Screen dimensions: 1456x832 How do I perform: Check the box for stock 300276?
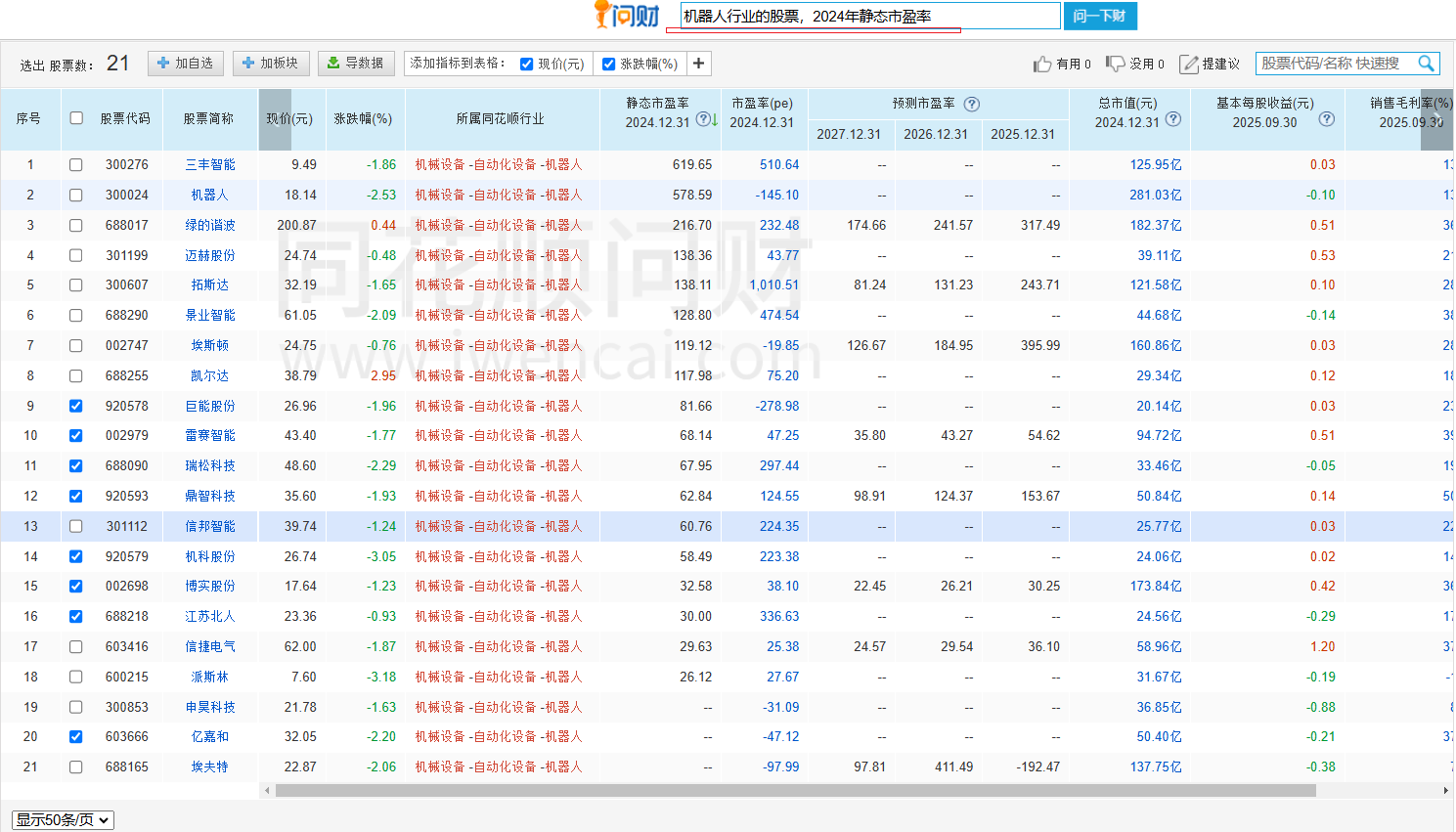[76, 165]
